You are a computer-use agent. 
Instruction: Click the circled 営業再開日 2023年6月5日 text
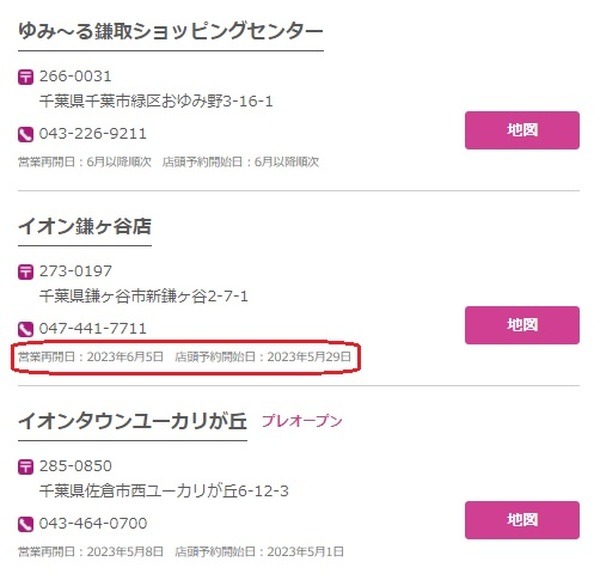point(91,357)
